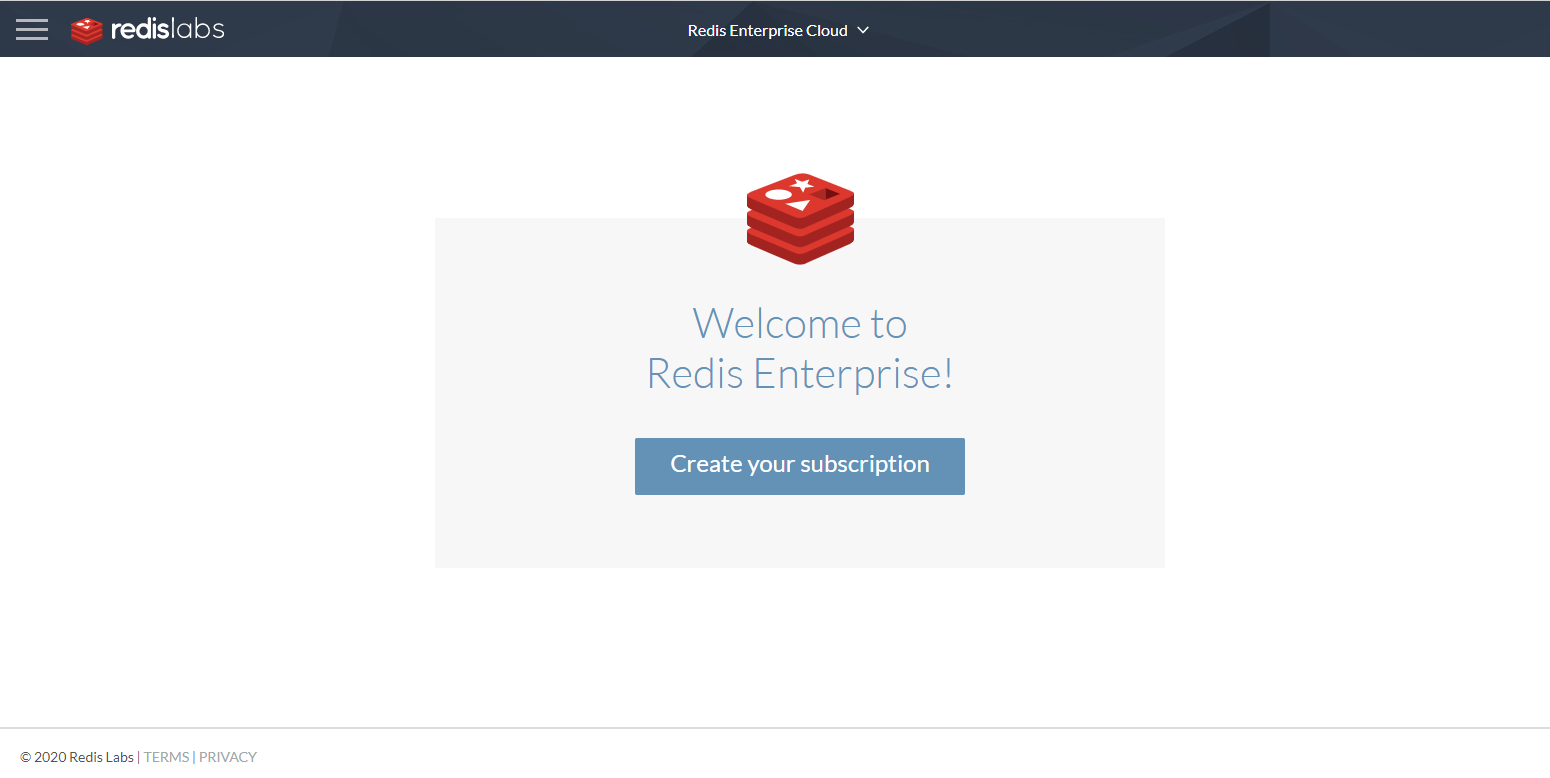This screenshot has width=1550, height=778.
Task: Click the redislabs wordmark in header
Action: click(x=167, y=30)
